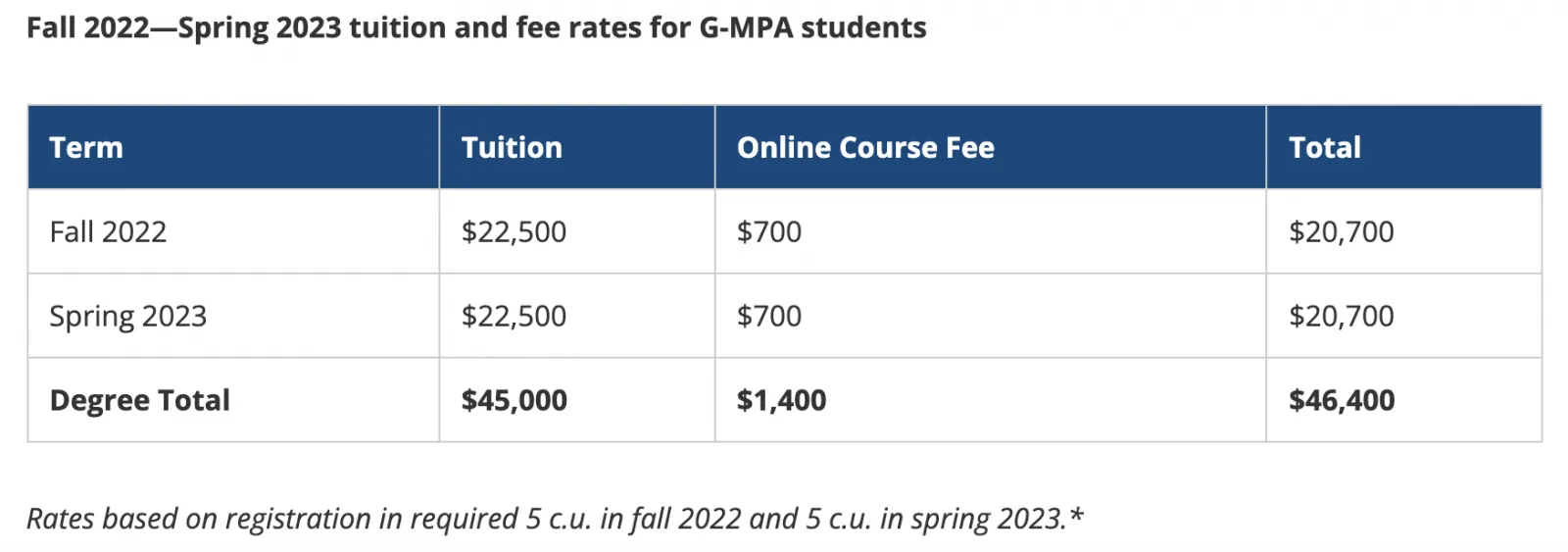Select the Fall 2022 total amount
This screenshot has width=1568, height=552.
click(x=1341, y=232)
